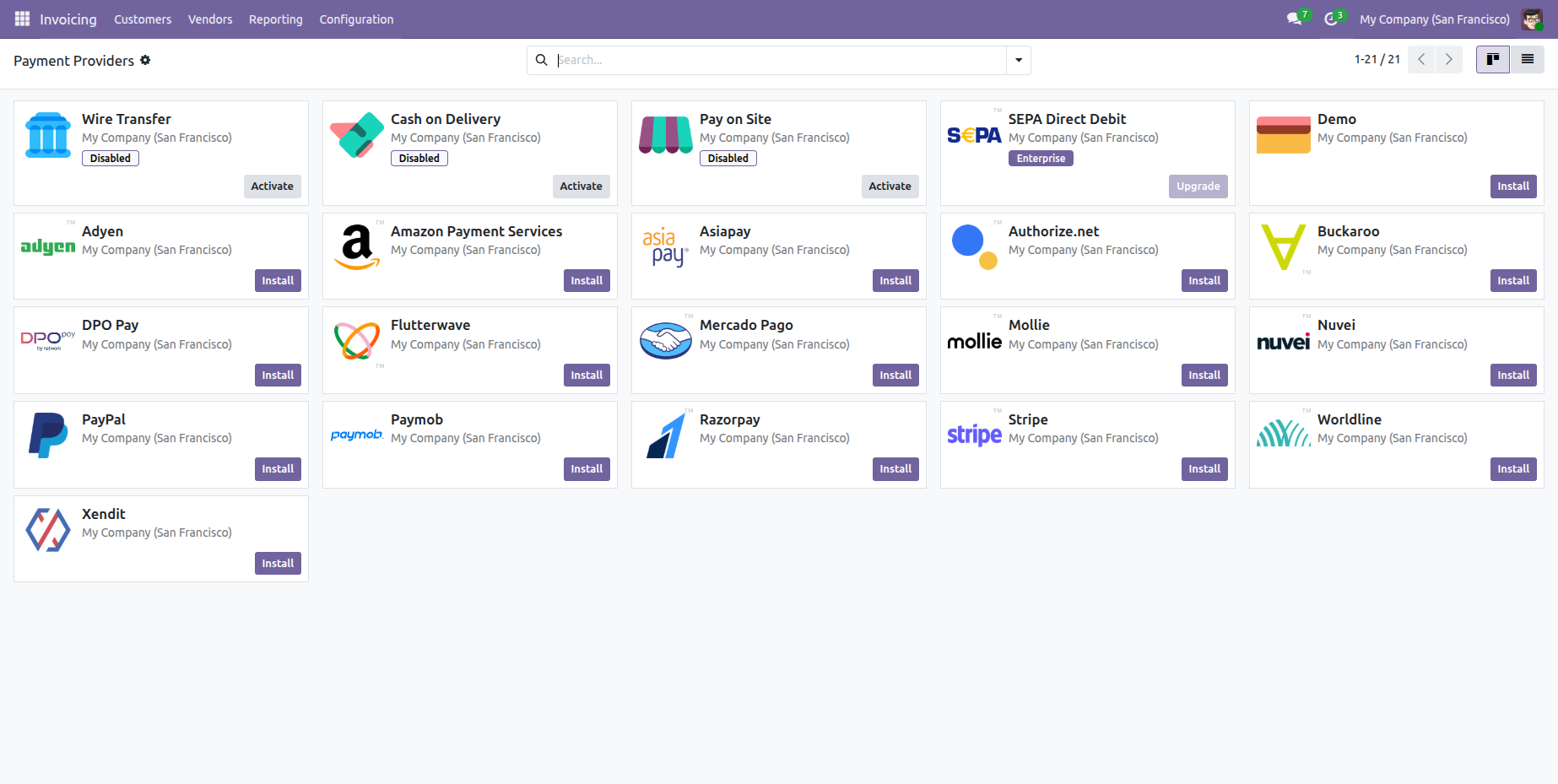Open the Configuration menu
The width and height of the screenshot is (1558, 784).
tap(356, 19)
